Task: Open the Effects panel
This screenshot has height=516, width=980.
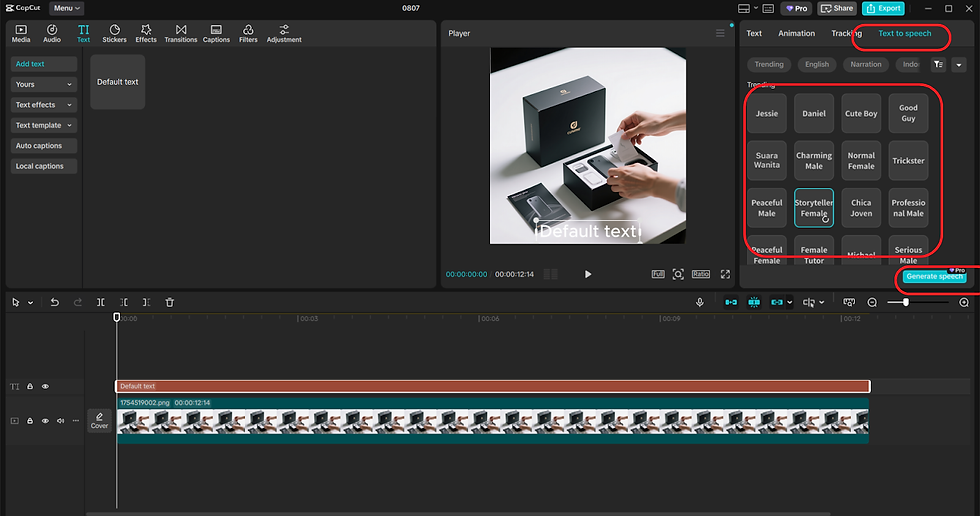Action: (x=146, y=34)
